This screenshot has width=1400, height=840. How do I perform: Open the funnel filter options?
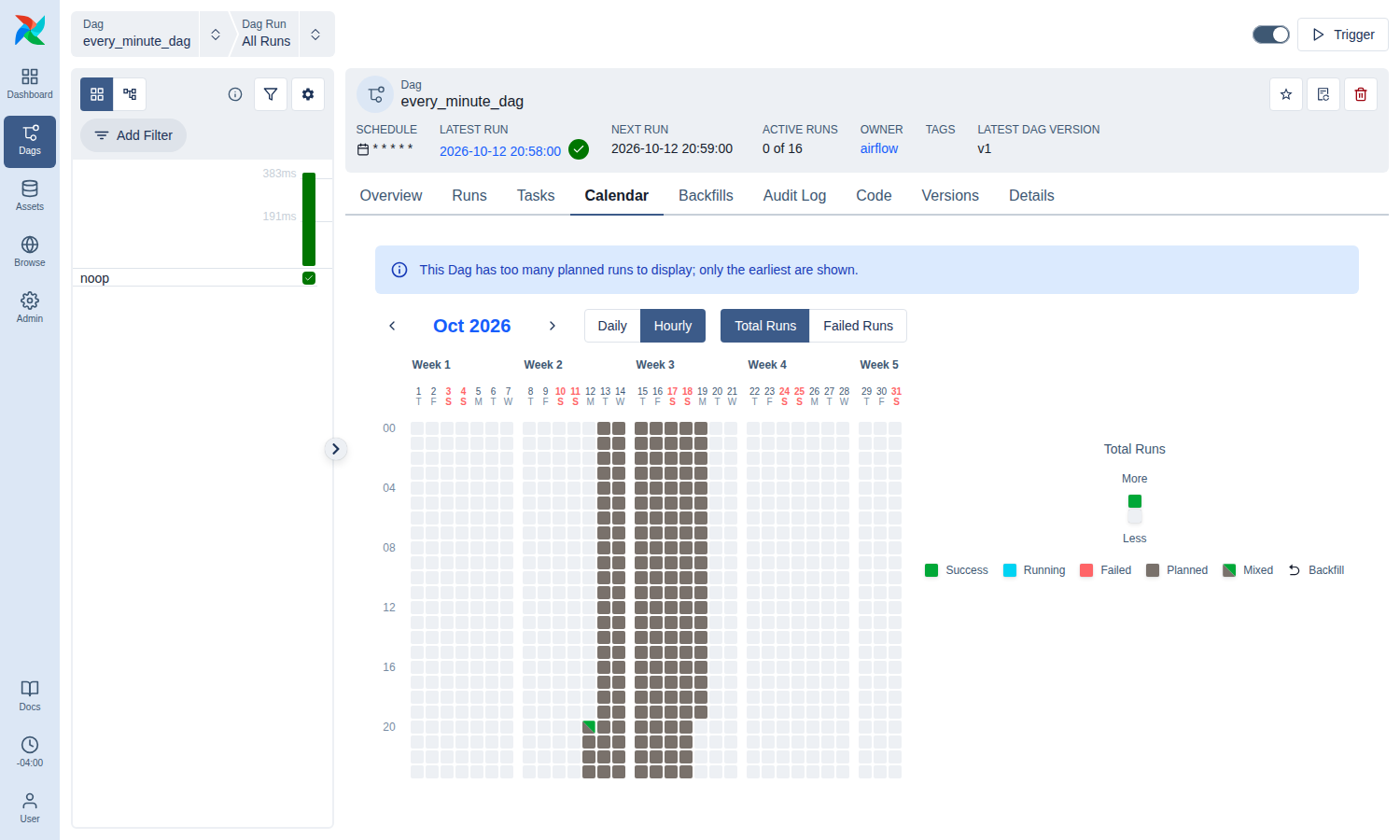[271, 94]
